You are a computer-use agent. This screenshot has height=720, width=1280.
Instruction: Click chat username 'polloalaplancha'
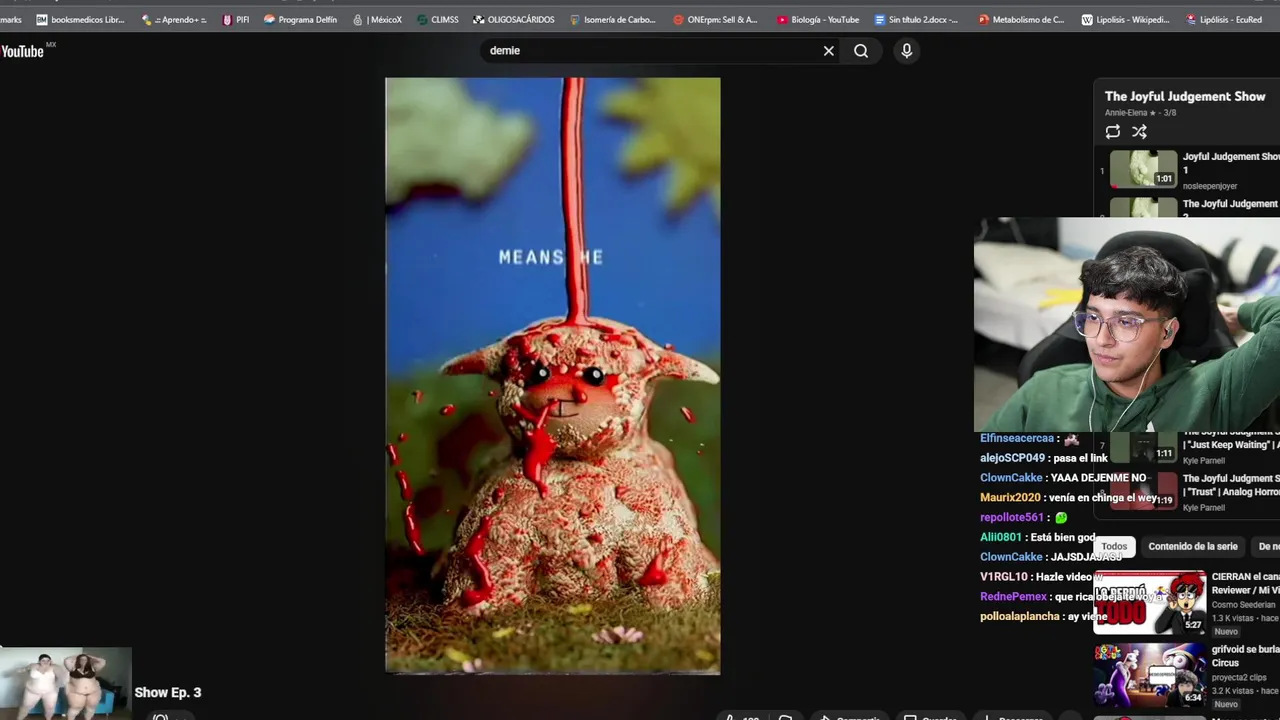[x=1020, y=617]
